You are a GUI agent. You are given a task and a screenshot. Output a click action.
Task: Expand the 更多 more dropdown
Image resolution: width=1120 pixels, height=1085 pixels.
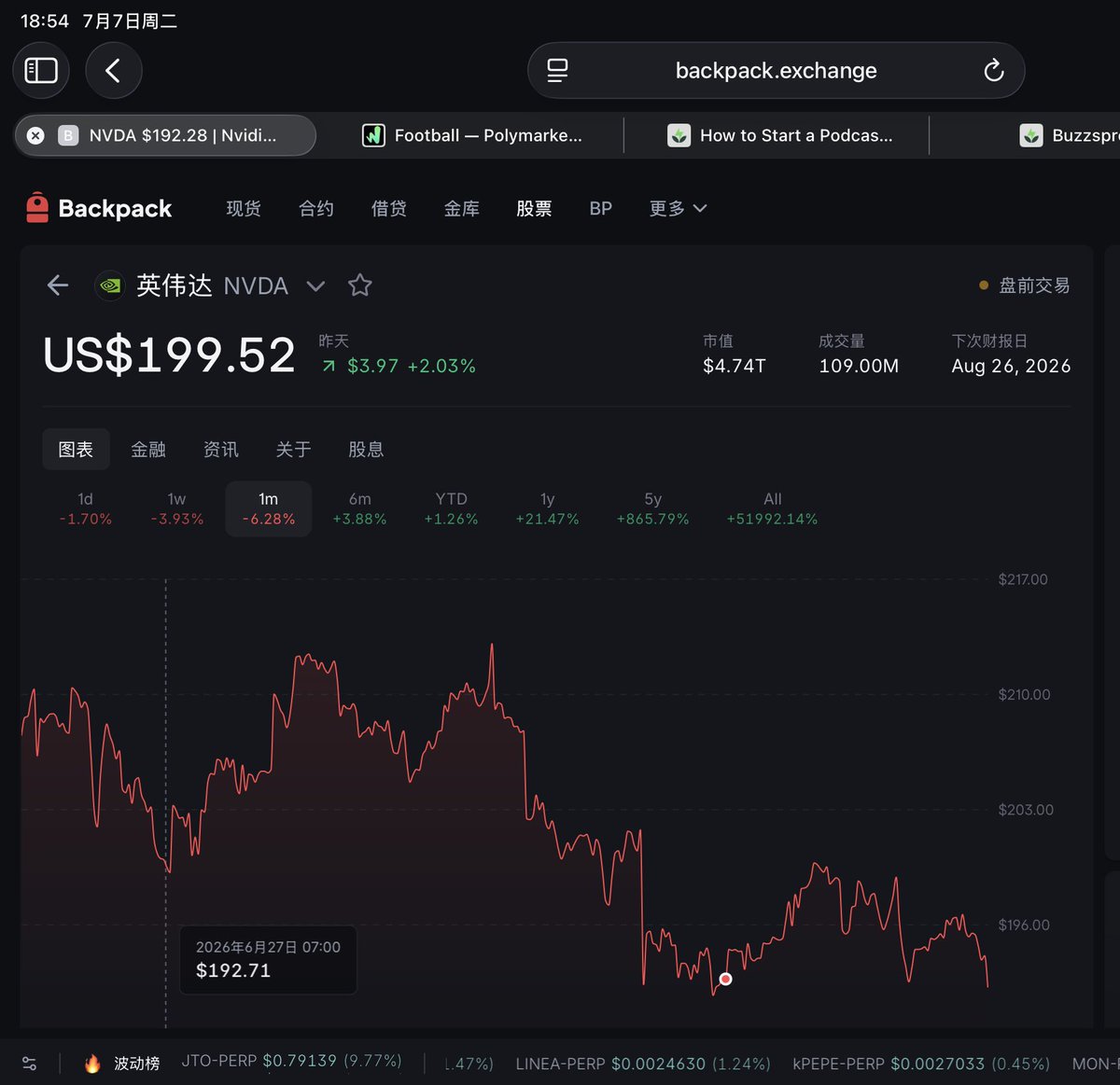[678, 208]
